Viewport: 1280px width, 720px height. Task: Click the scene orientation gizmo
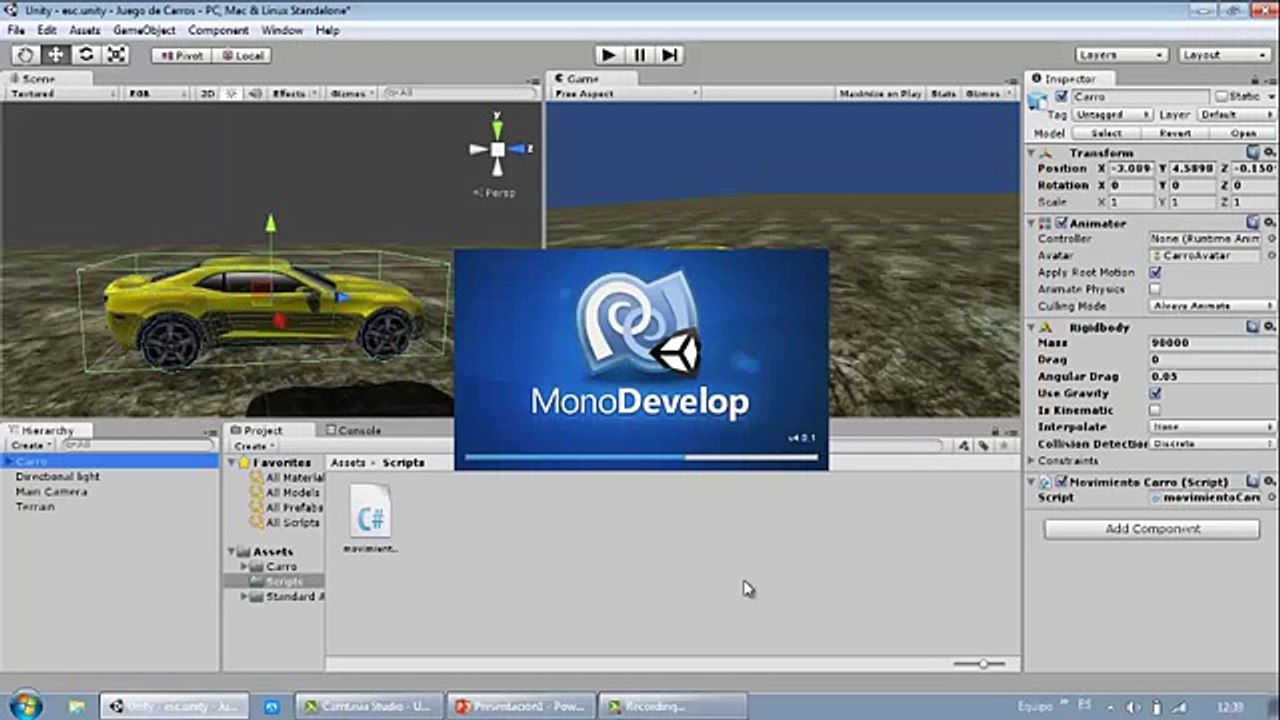(x=498, y=149)
